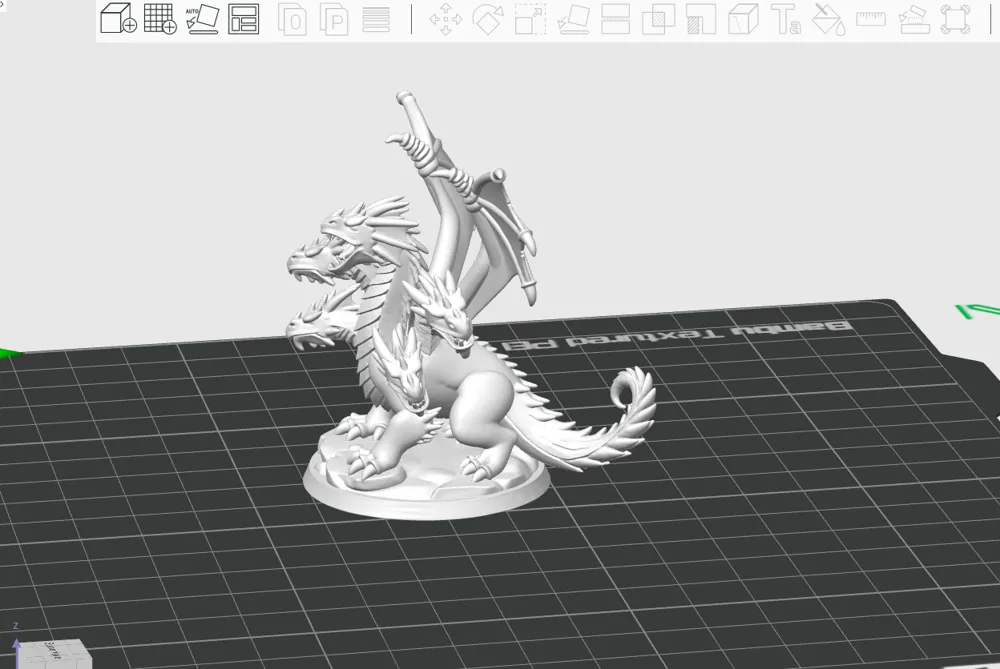This screenshot has width=1000, height=669.
Task: Select the Measure ruler tool
Action: [871, 19]
